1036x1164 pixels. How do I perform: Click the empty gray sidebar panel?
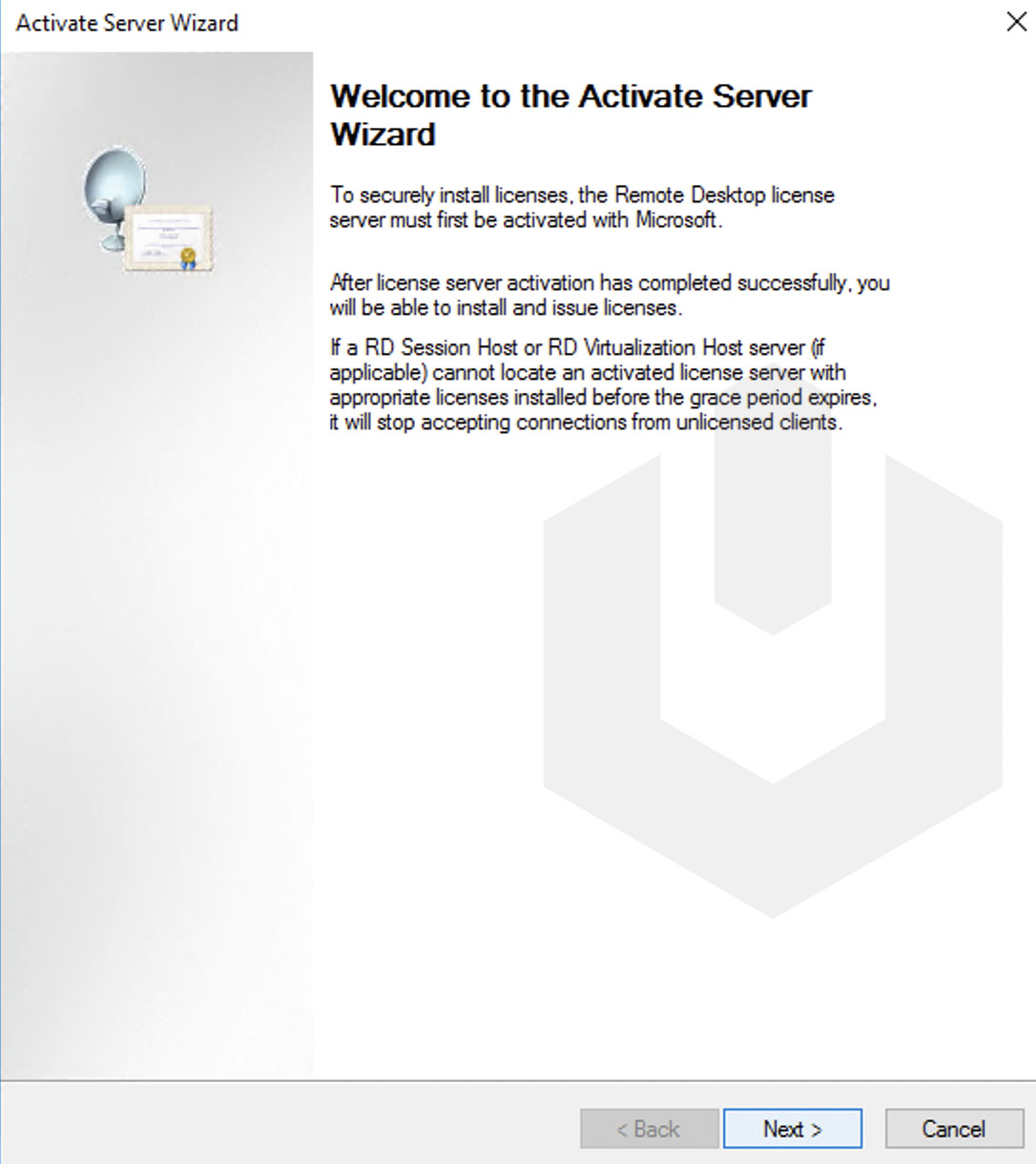(x=157, y=668)
